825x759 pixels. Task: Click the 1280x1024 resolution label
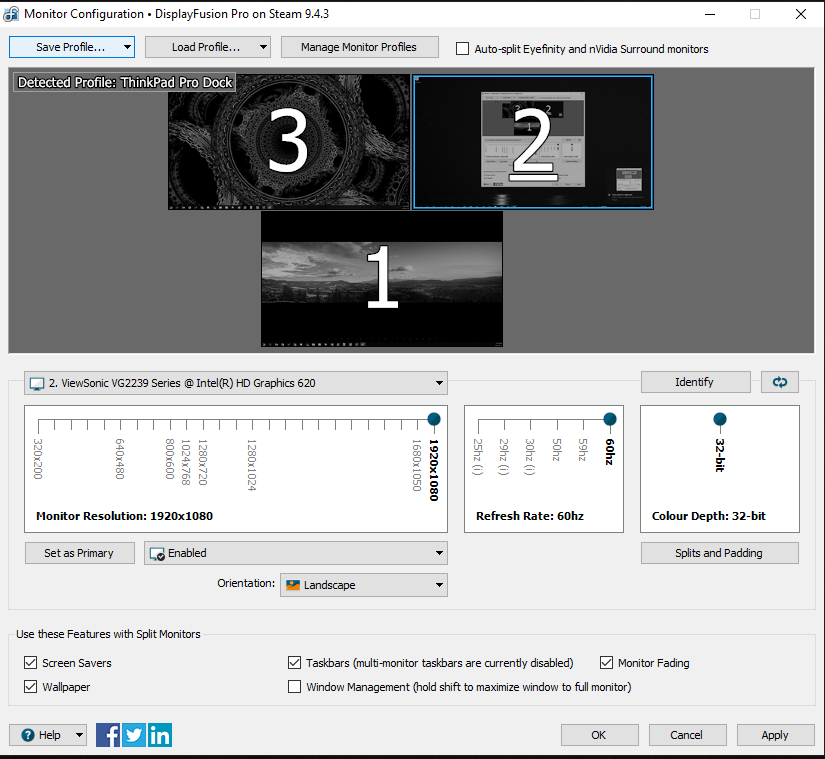point(252,465)
